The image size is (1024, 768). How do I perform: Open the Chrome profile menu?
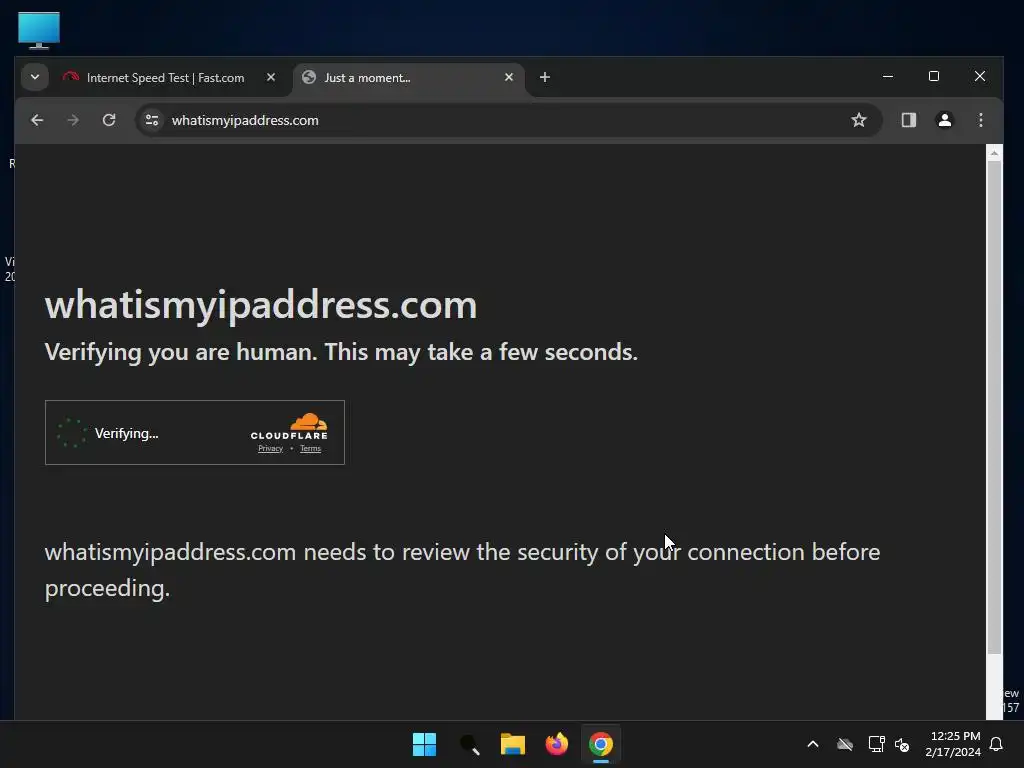944,120
